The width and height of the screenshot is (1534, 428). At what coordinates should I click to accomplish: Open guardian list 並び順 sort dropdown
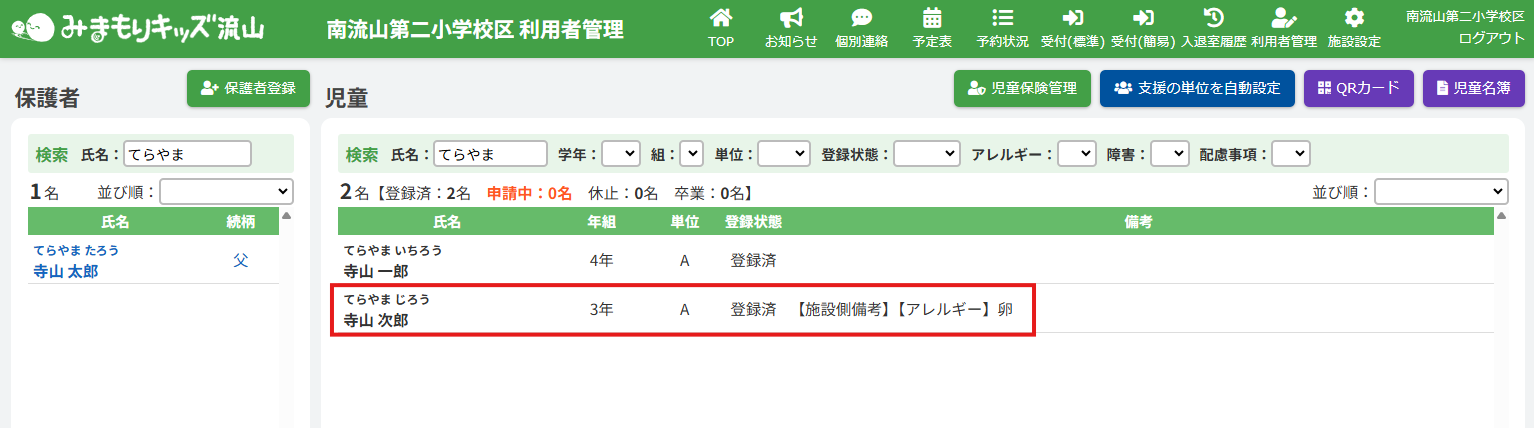226,191
